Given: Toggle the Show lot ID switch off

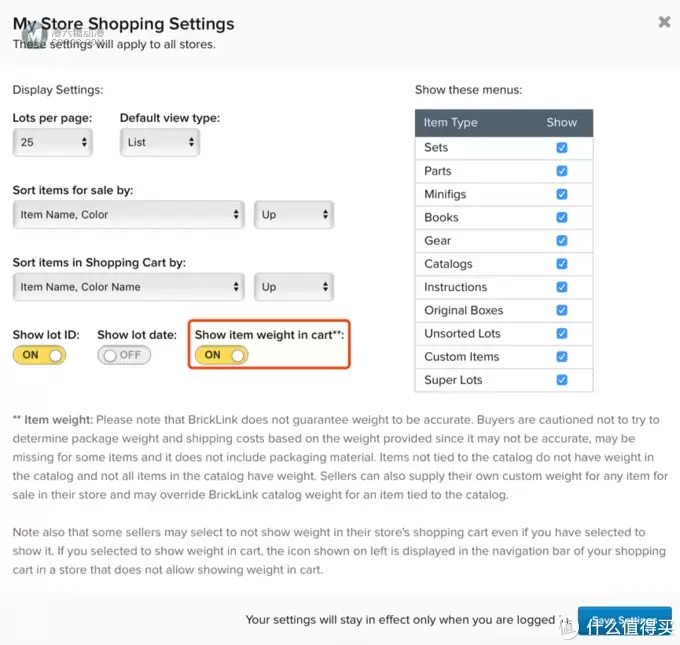Looking at the screenshot, I should [x=39, y=355].
